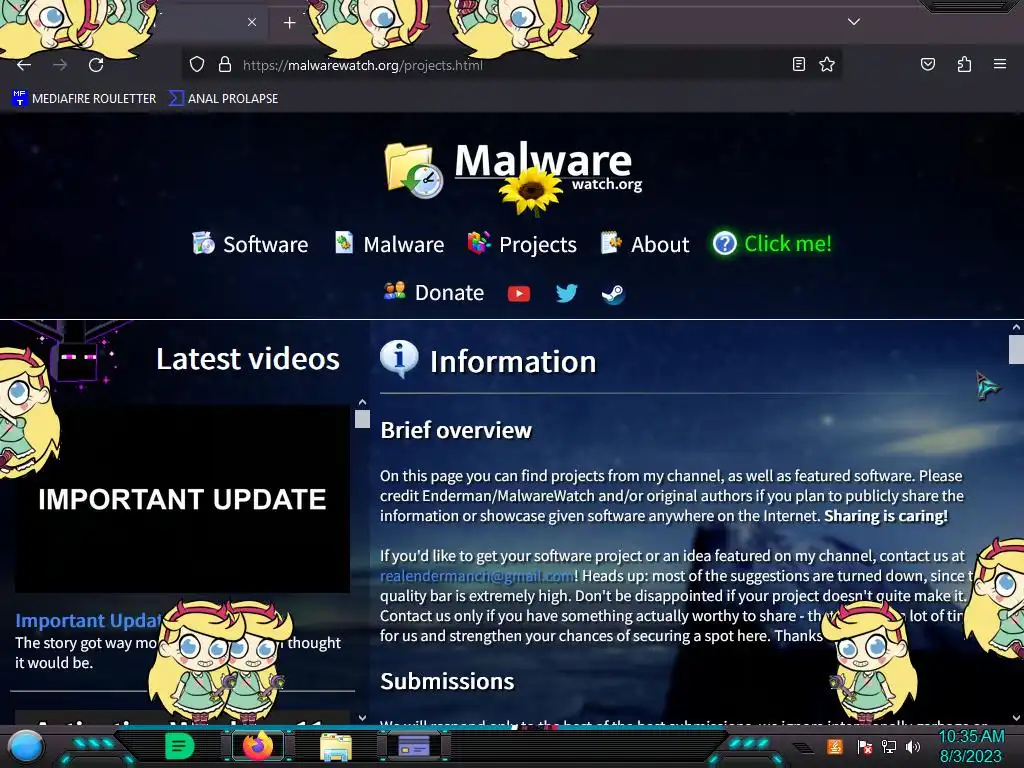Click the Java update tray icon
The height and width of the screenshot is (768, 1024).
point(835,746)
